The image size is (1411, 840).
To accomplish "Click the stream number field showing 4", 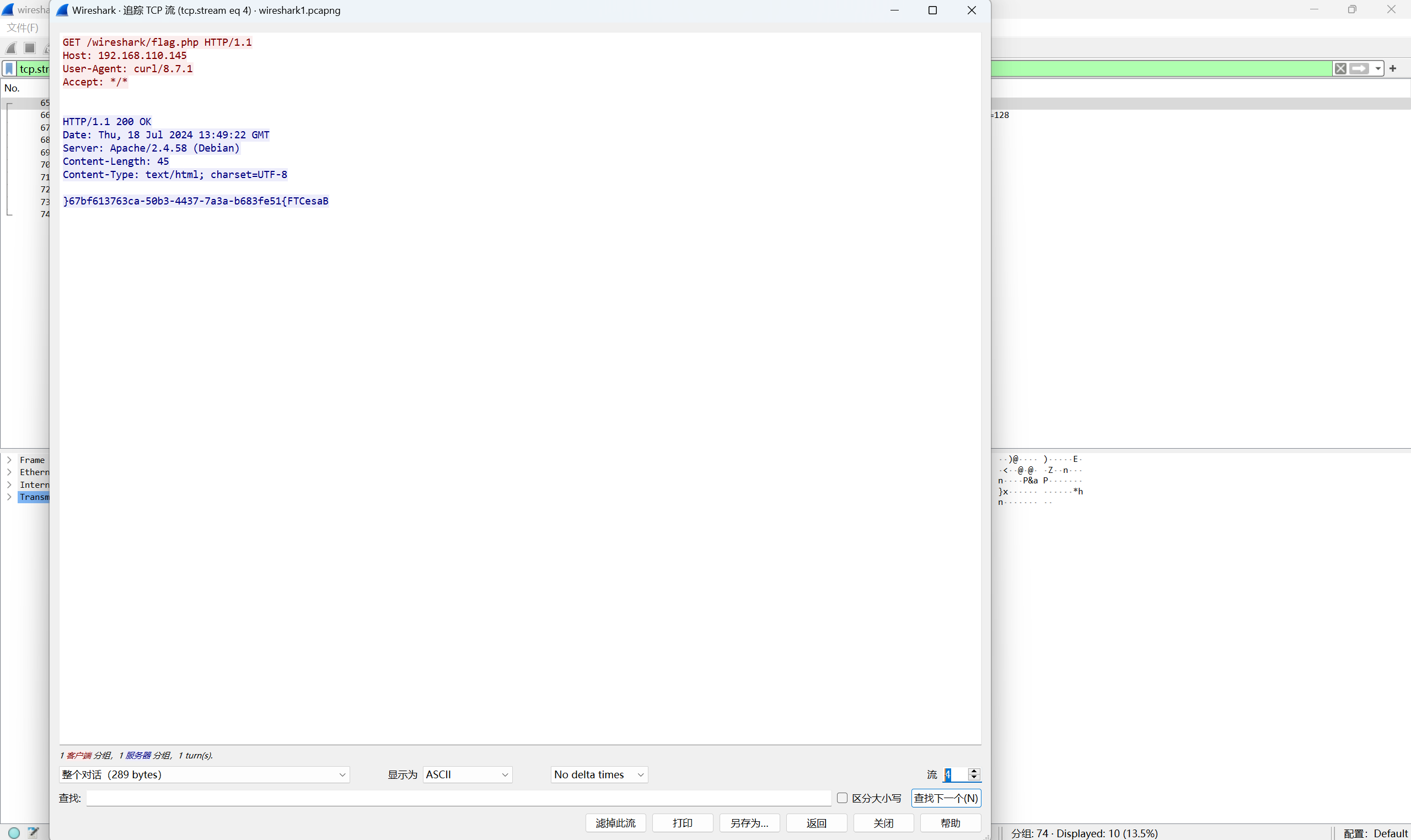I will click(x=955, y=774).
